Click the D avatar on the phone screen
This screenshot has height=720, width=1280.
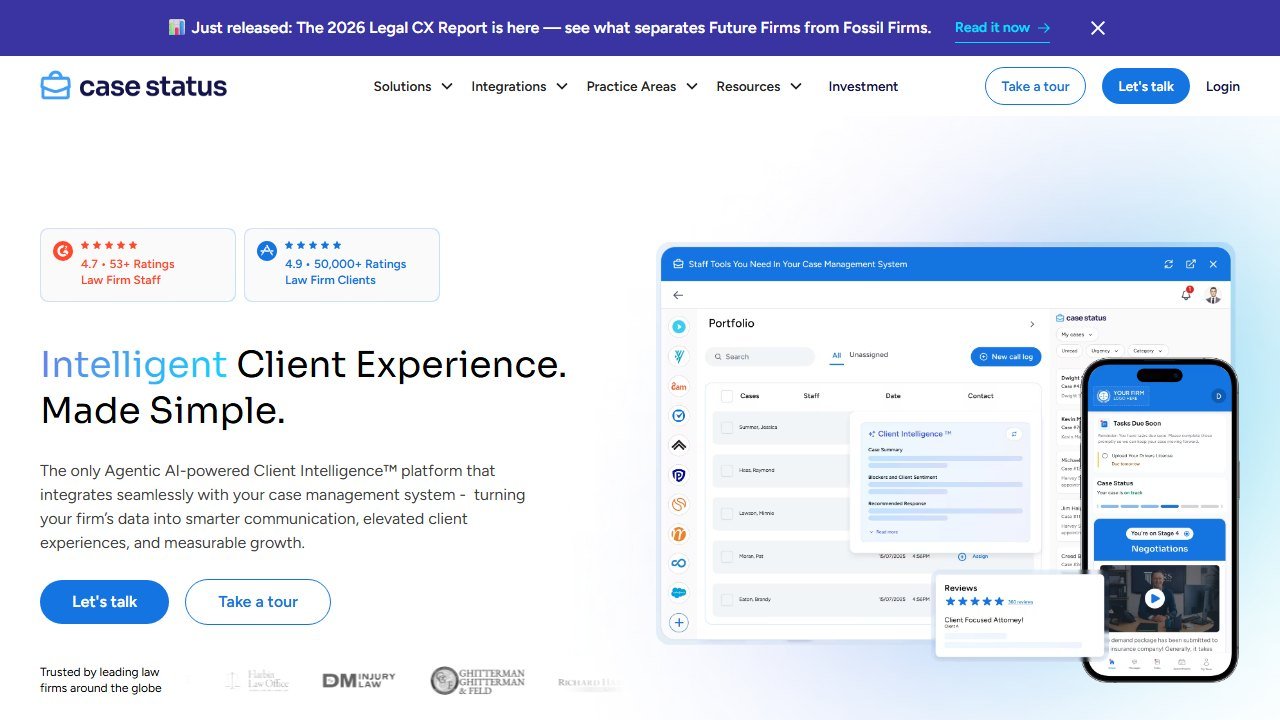point(1218,396)
